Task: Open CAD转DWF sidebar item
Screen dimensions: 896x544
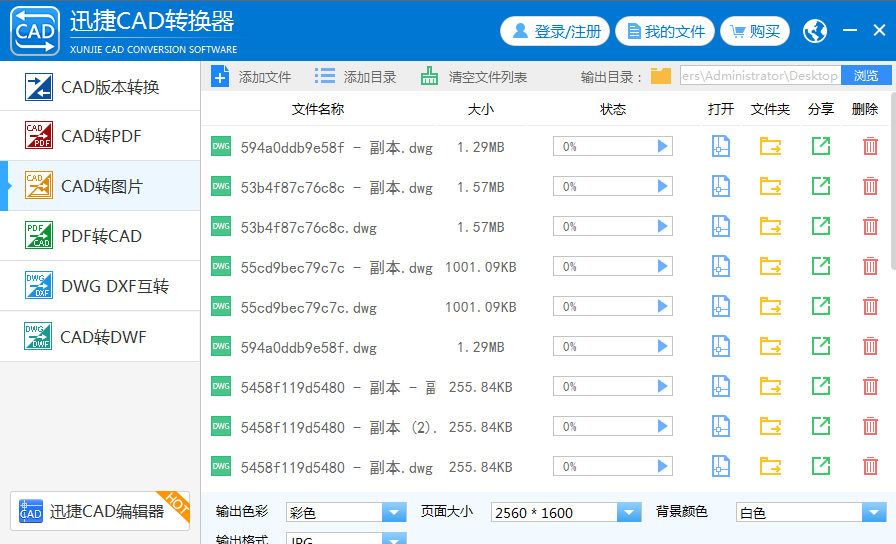Action: (x=100, y=337)
